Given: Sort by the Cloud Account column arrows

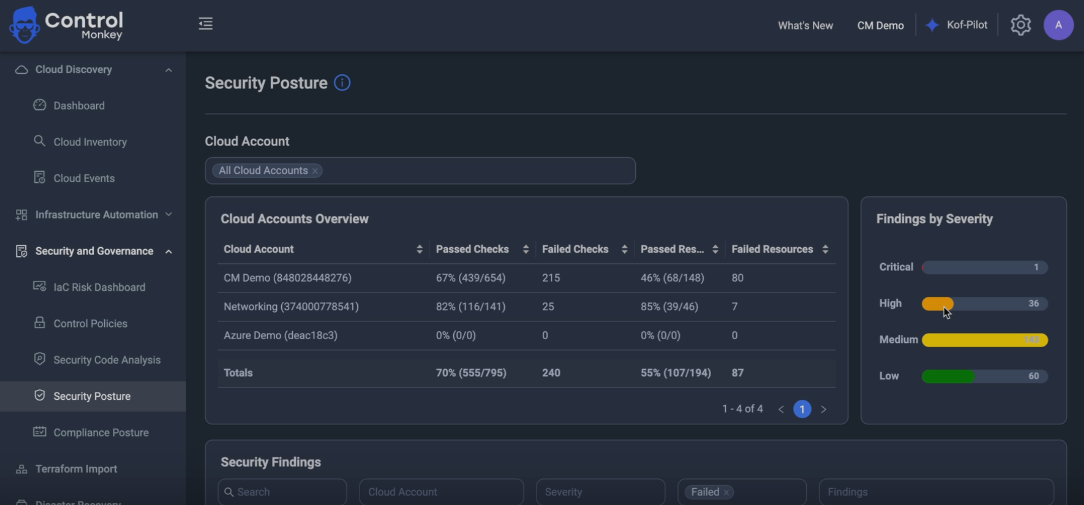Looking at the screenshot, I should click(419, 250).
